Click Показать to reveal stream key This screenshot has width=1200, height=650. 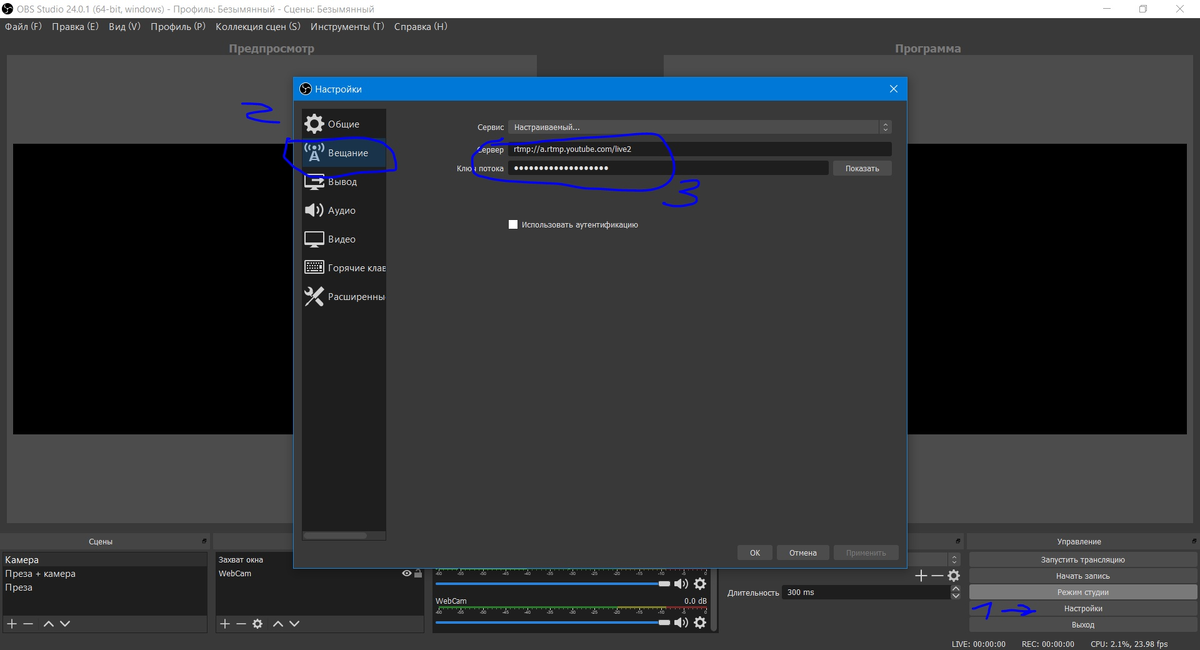862,168
